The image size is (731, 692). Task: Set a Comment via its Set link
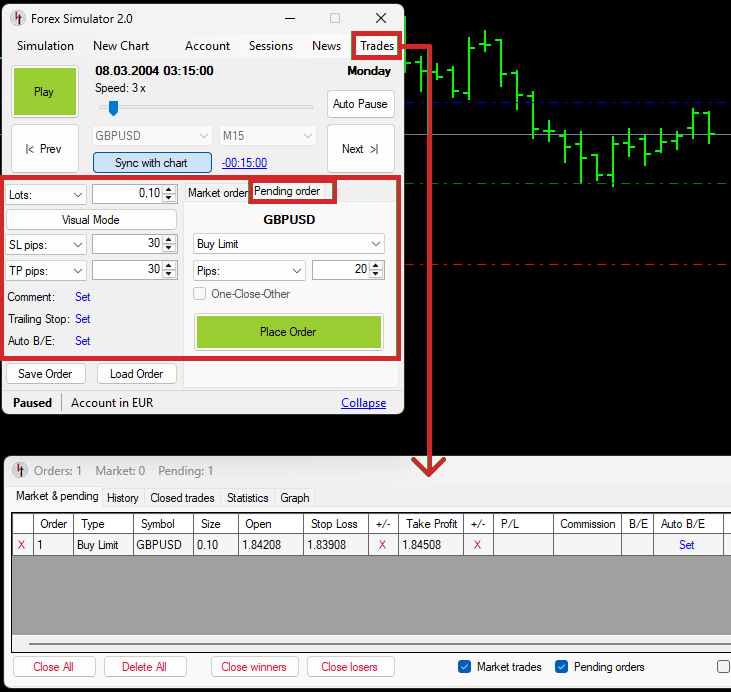pyautogui.click(x=83, y=297)
